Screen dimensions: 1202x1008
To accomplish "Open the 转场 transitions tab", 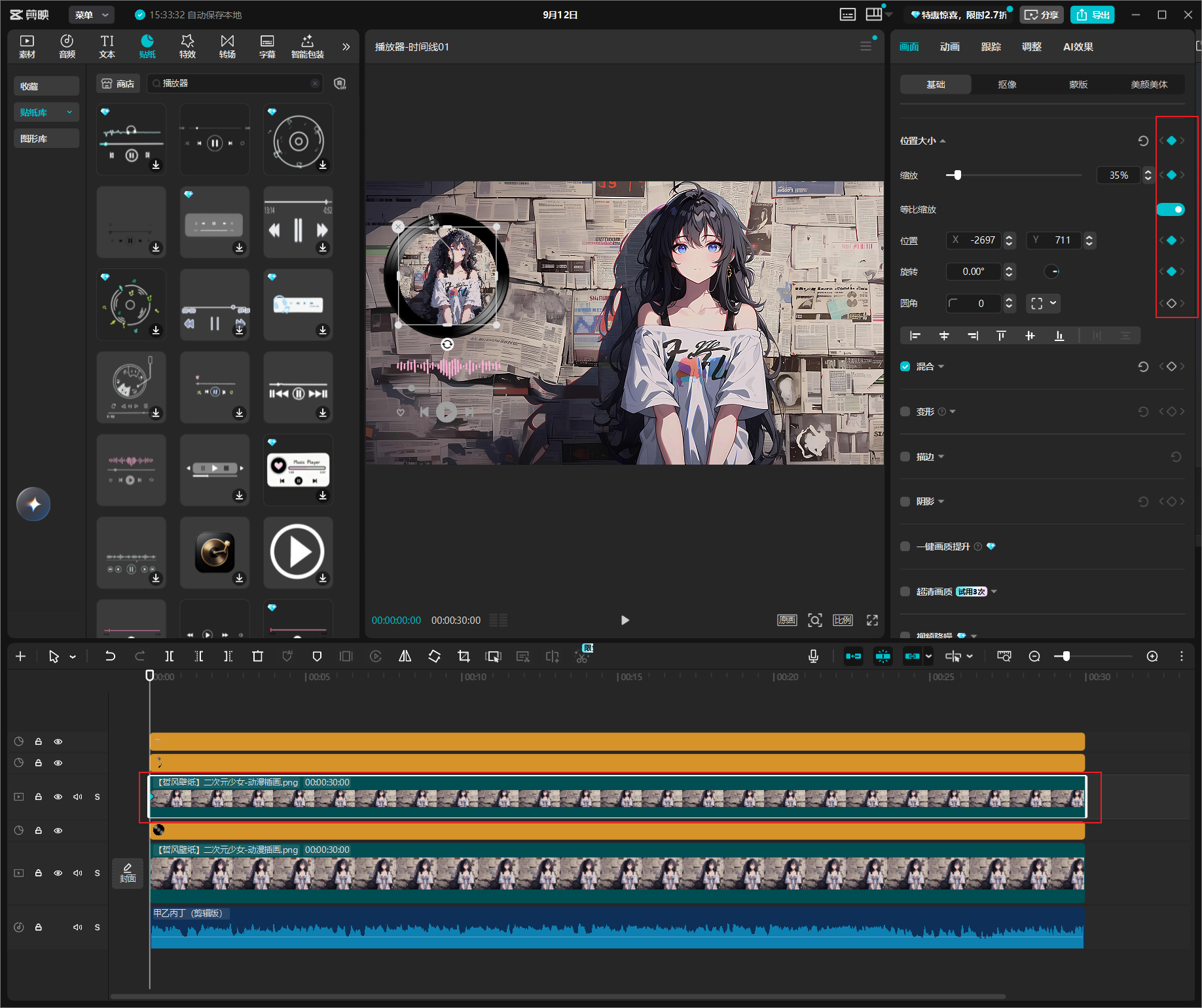I will (227, 46).
